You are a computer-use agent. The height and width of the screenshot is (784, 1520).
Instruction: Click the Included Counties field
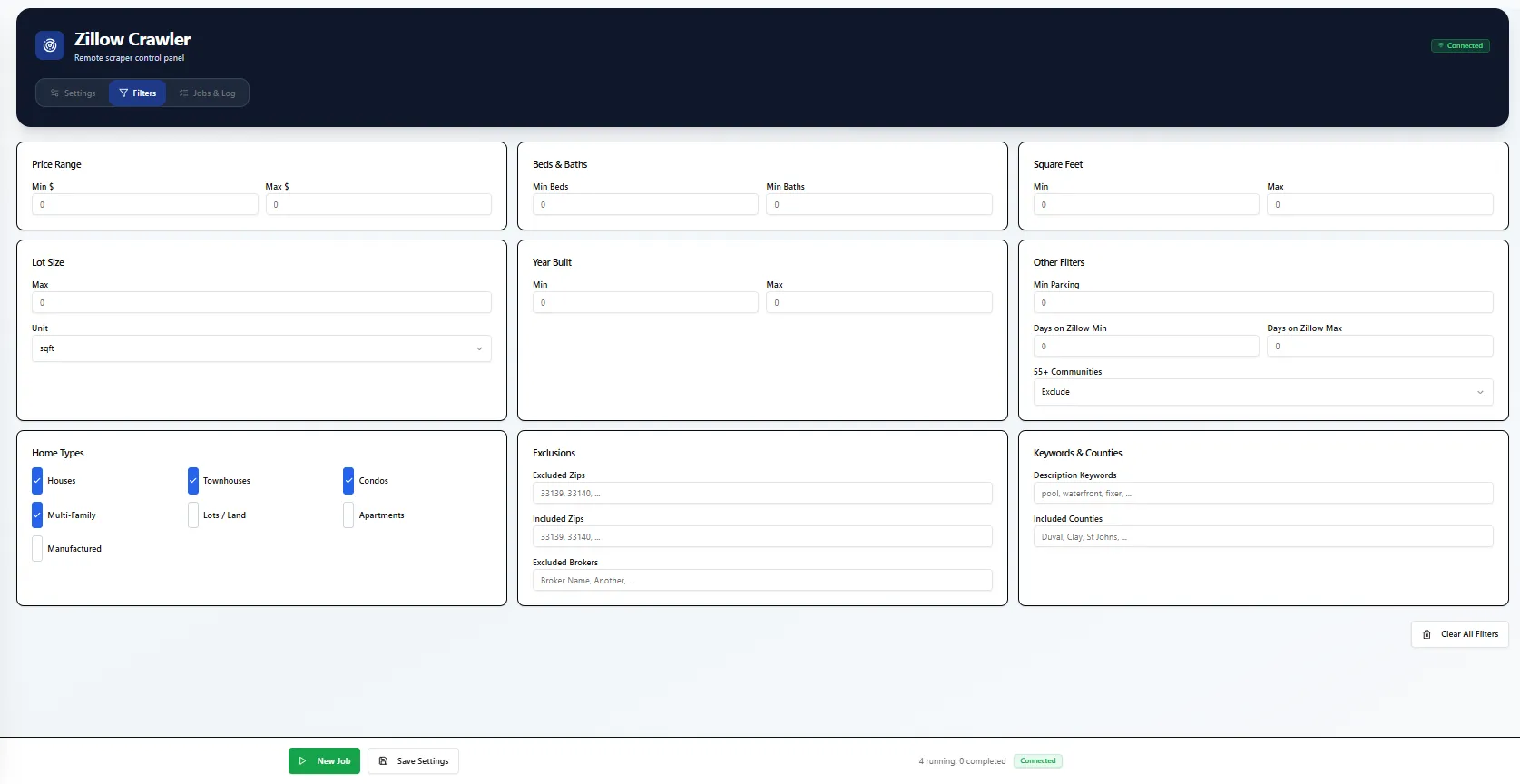(1263, 536)
